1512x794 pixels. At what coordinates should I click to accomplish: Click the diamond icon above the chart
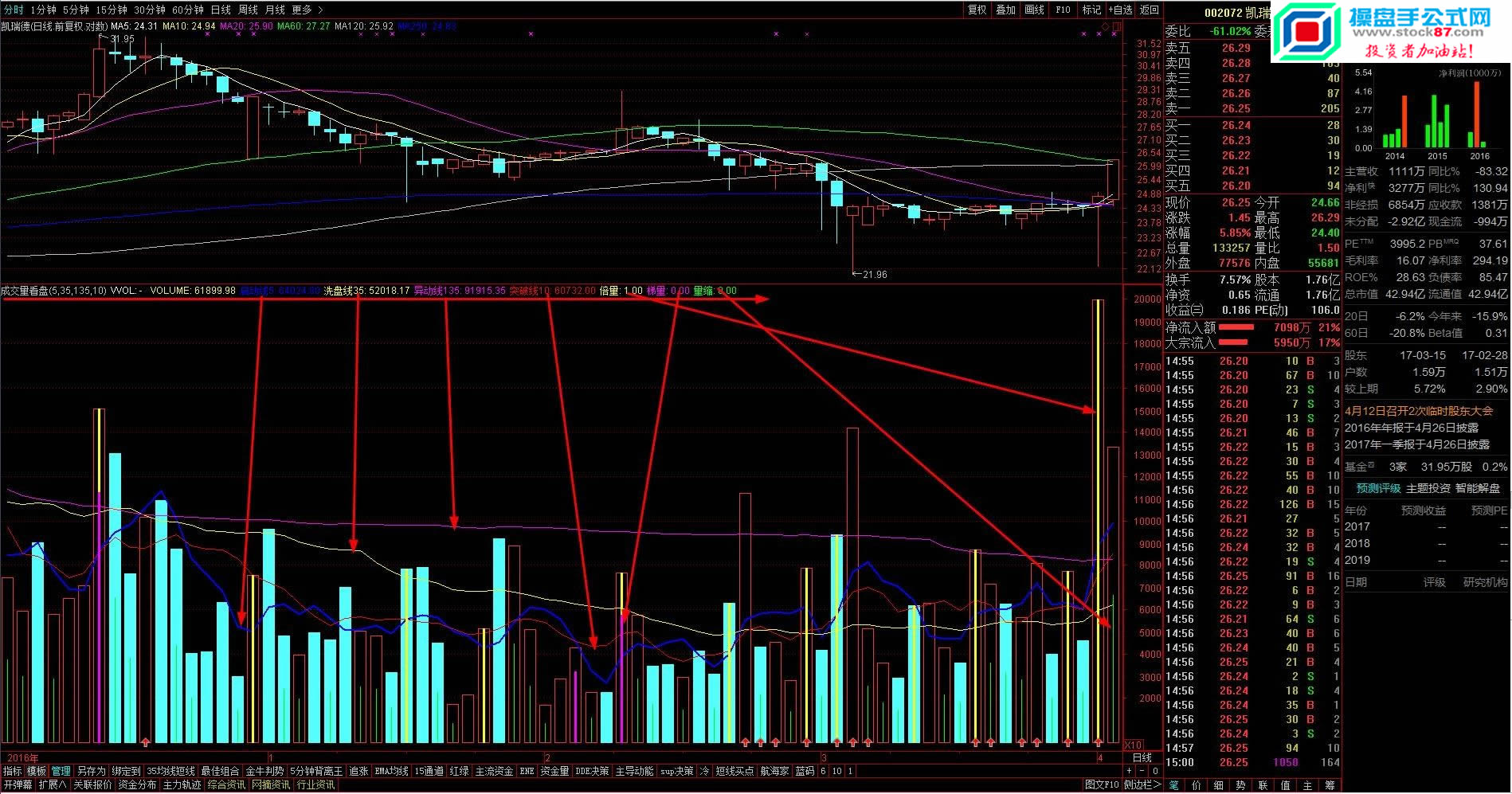coord(1106,27)
